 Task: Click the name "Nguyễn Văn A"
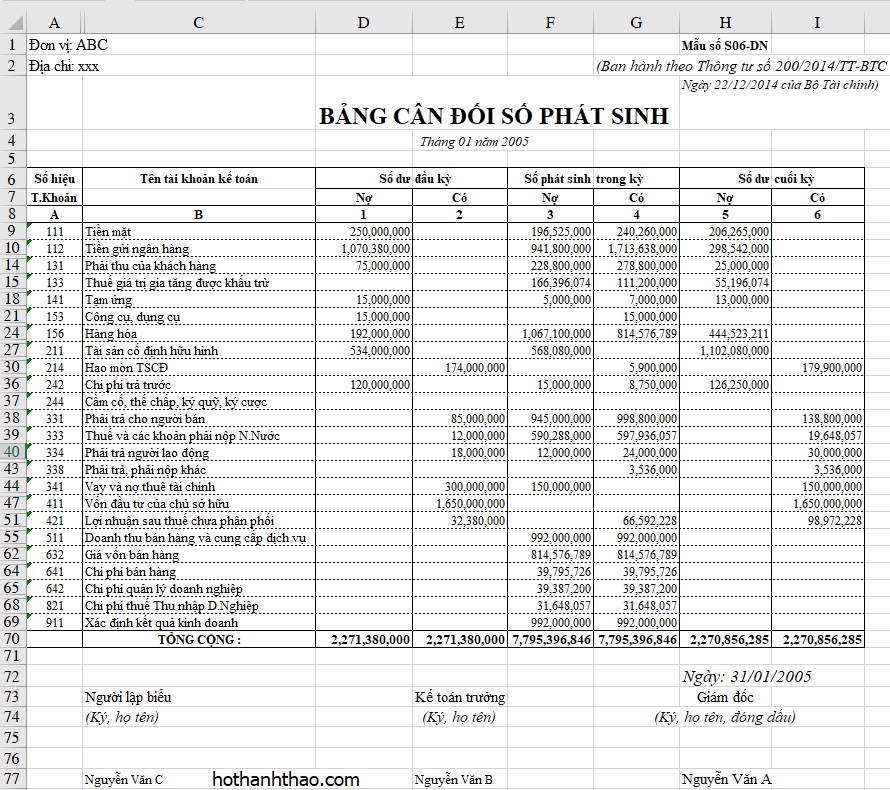(x=727, y=779)
